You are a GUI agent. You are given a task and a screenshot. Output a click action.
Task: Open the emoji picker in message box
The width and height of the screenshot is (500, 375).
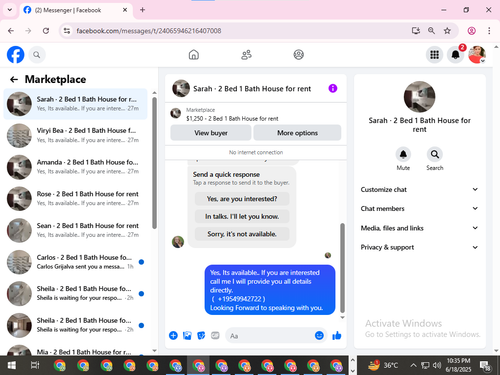pos(319,335)
